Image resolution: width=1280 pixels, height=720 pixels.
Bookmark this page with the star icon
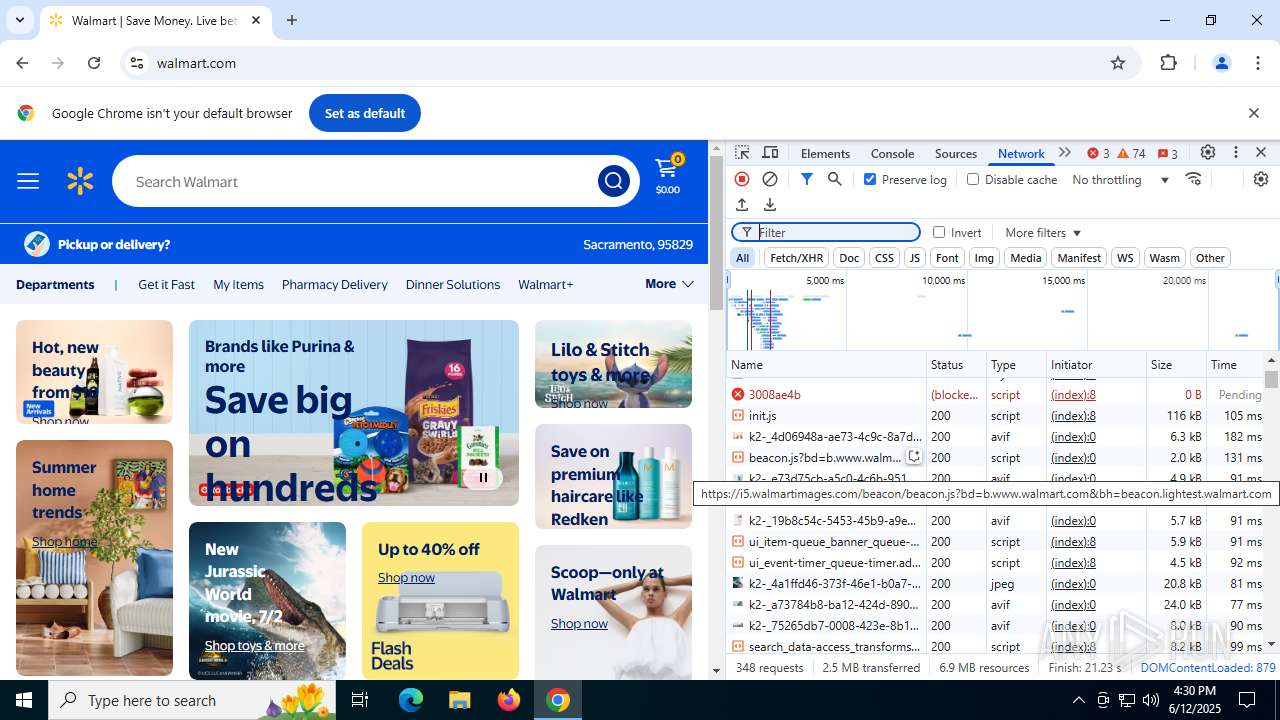coord(1118,63)
